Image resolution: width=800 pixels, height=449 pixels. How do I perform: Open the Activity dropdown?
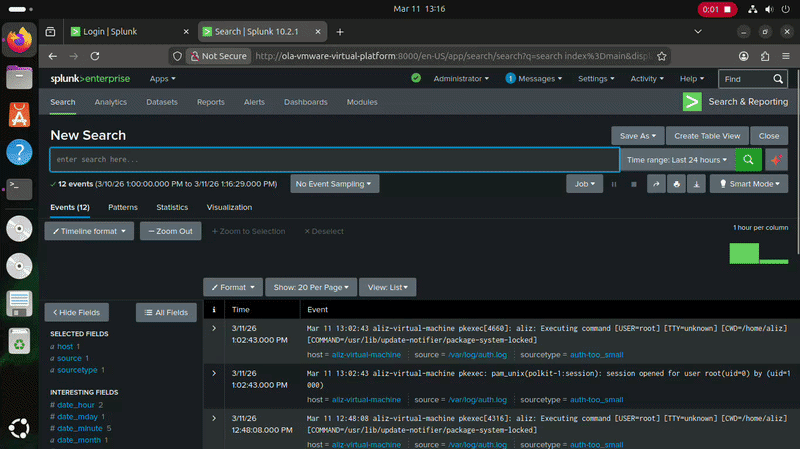(647, 79)
